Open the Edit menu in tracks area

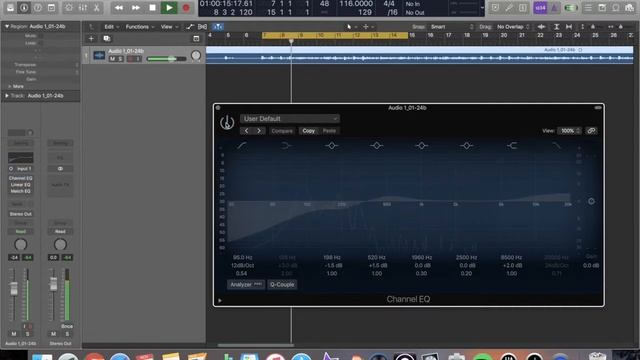pos(111,27)
